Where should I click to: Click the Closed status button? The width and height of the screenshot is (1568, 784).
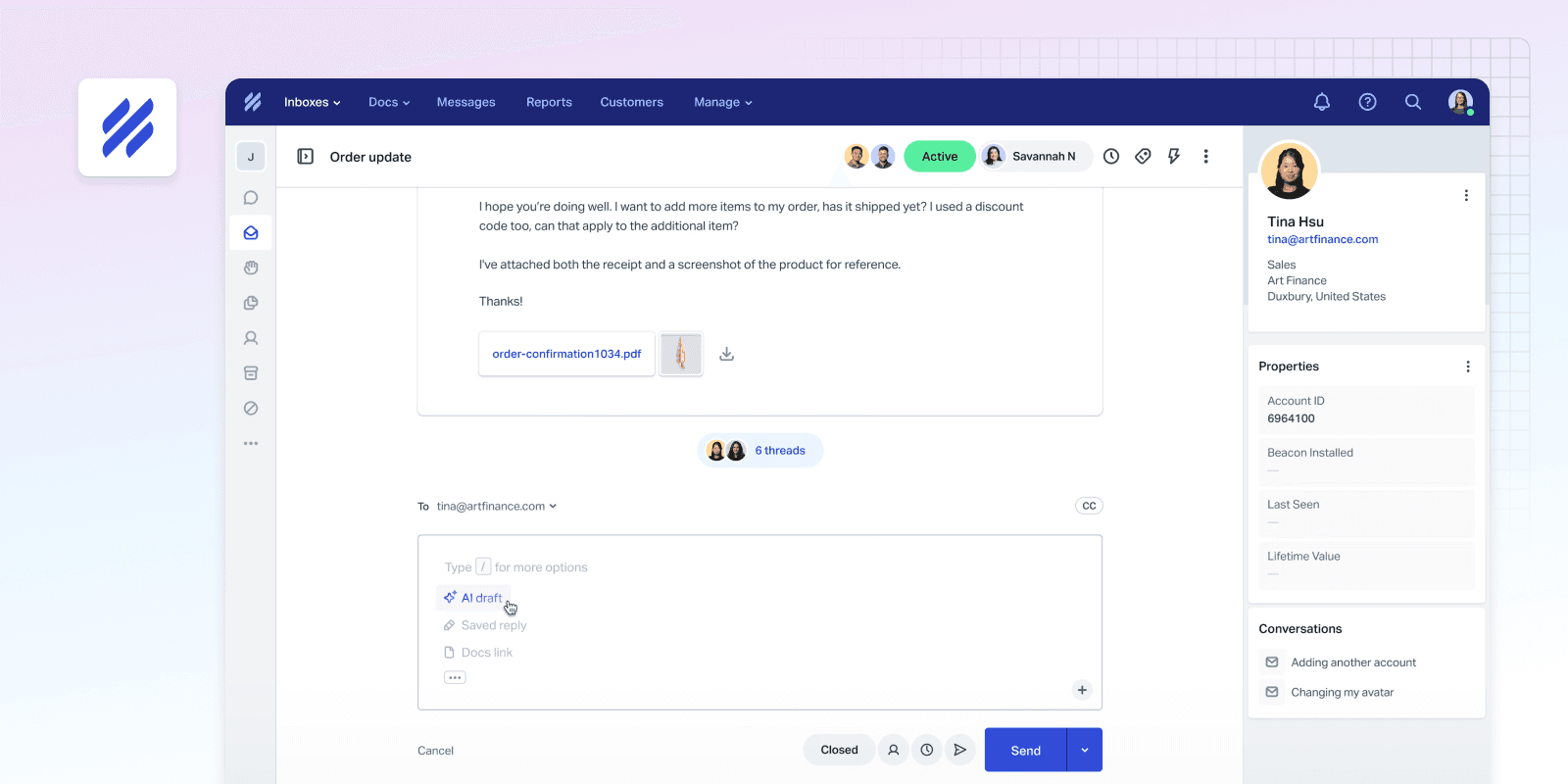pos(839,750)
